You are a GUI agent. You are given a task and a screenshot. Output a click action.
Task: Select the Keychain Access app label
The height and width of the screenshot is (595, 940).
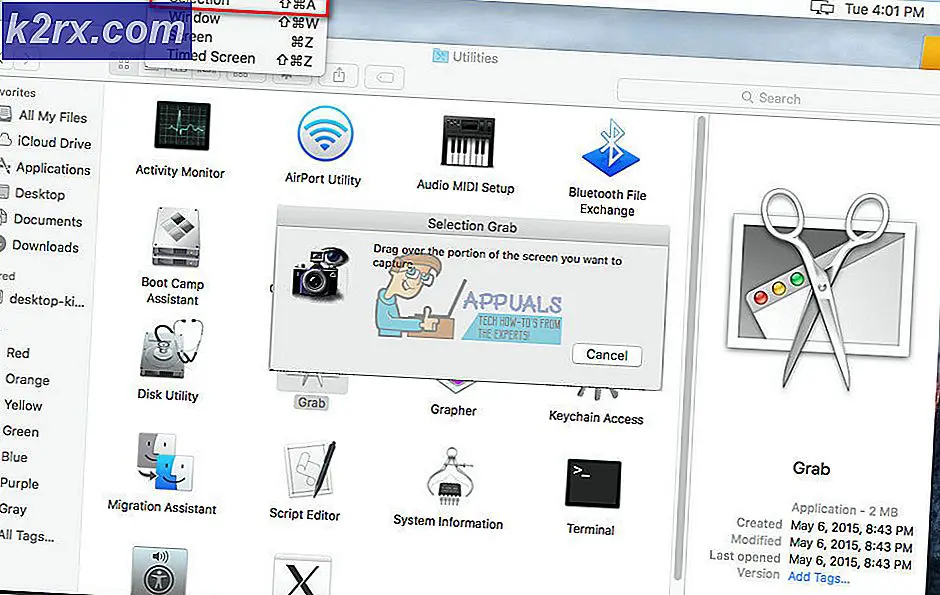[596, 418]
